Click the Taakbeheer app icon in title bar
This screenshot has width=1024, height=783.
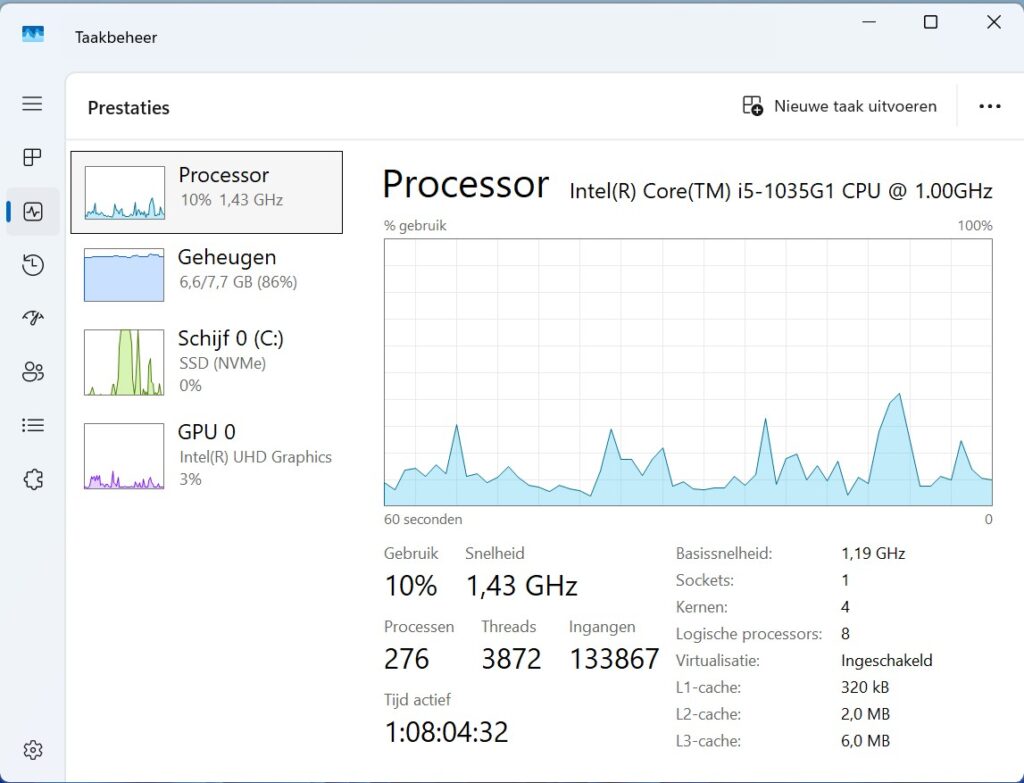click(33, 34)
